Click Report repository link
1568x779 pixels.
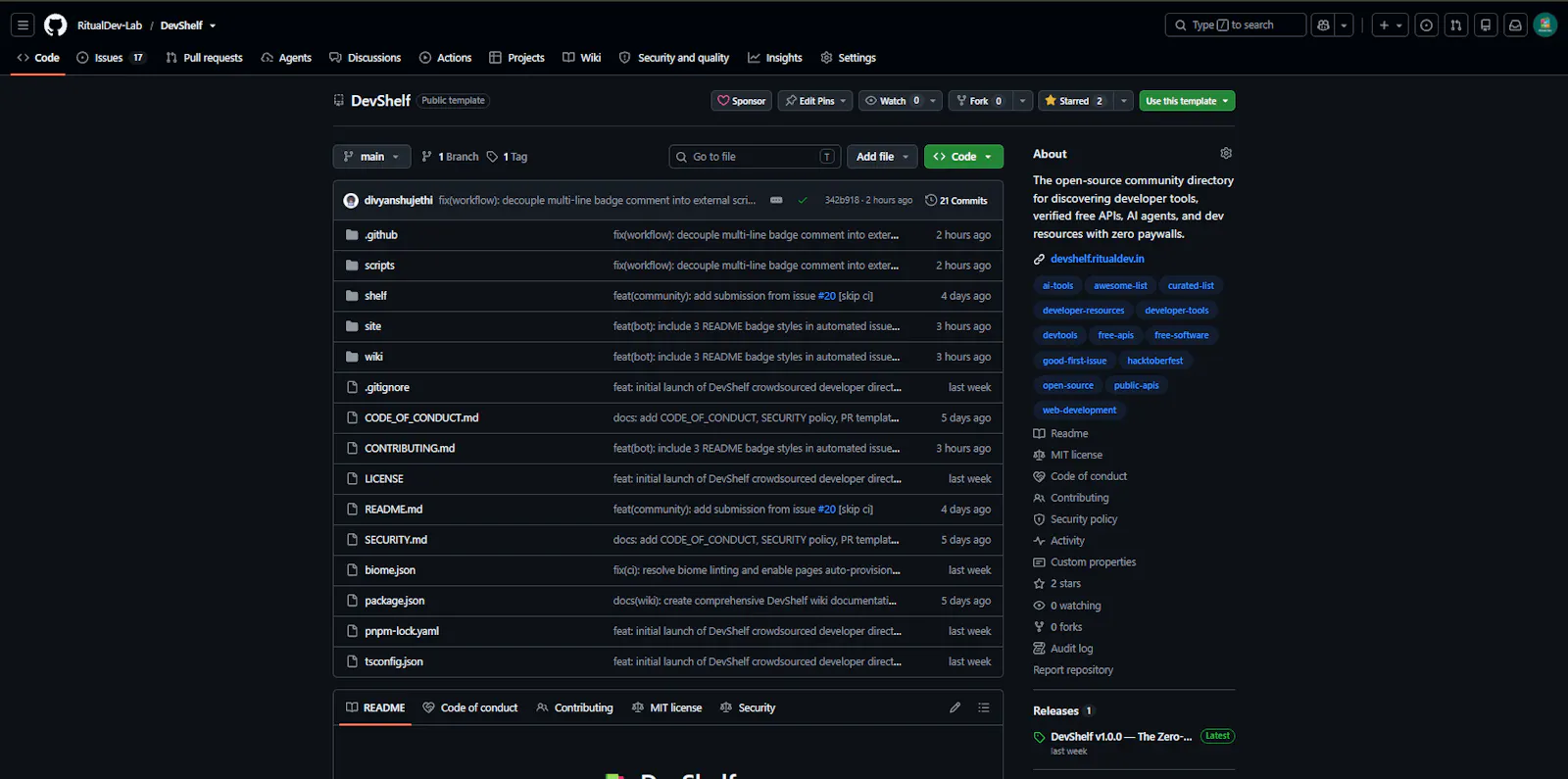tap(1073, 670)
